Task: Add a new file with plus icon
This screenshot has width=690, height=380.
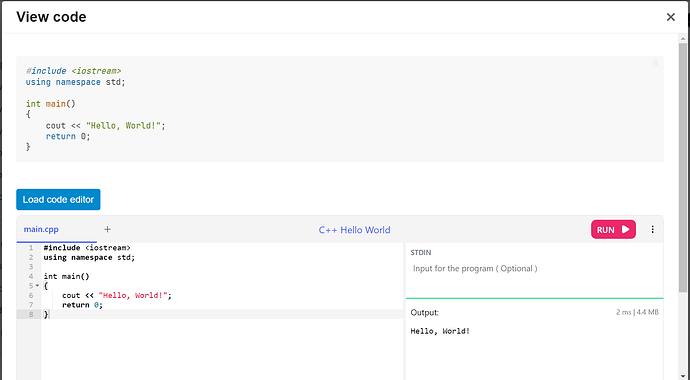Action: tap(107, 229)
